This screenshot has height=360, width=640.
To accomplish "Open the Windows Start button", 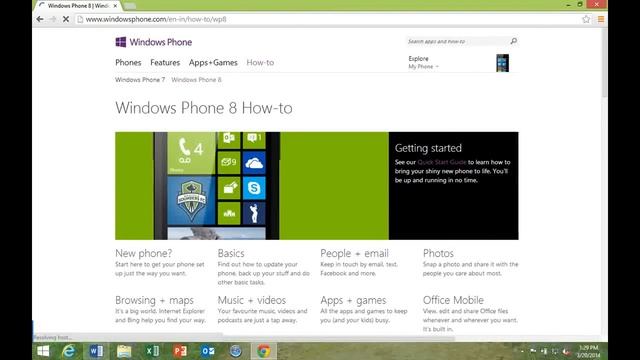I will (43, 351).
